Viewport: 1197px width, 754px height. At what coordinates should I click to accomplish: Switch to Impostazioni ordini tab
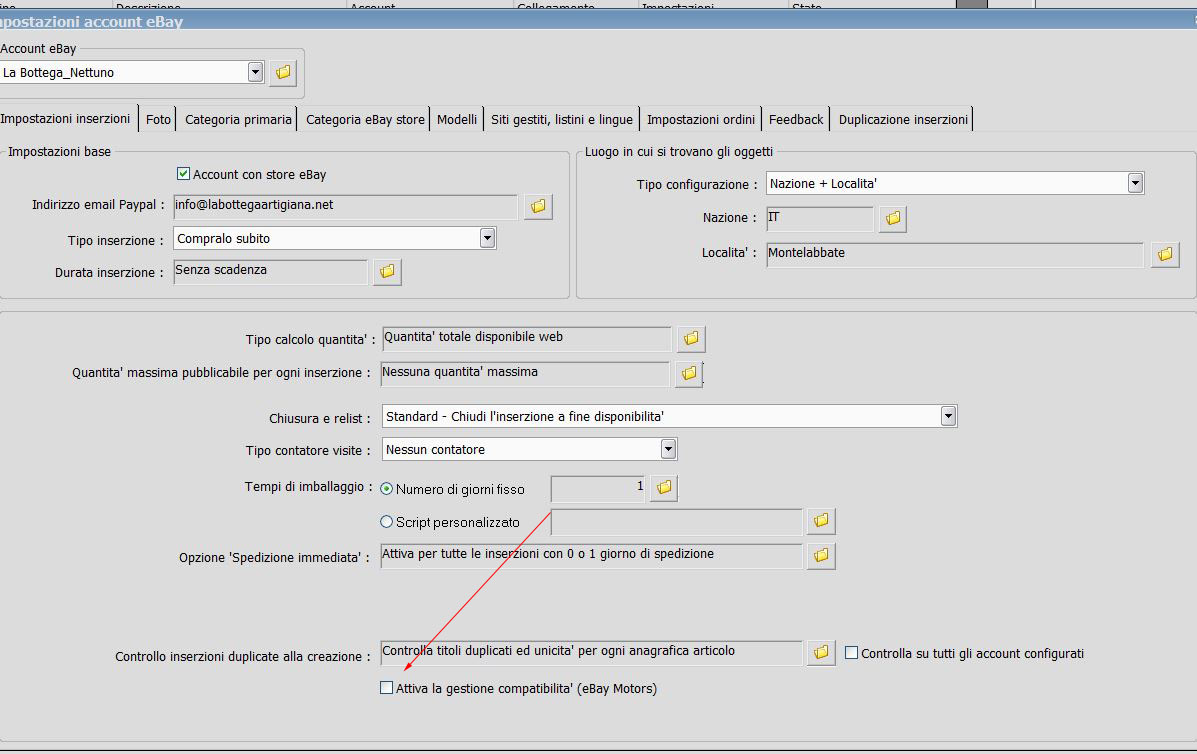point(701,119)
